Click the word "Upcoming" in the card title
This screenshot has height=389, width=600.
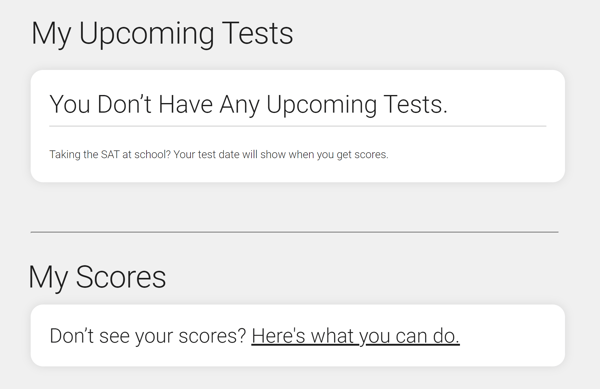coord(321,105)
